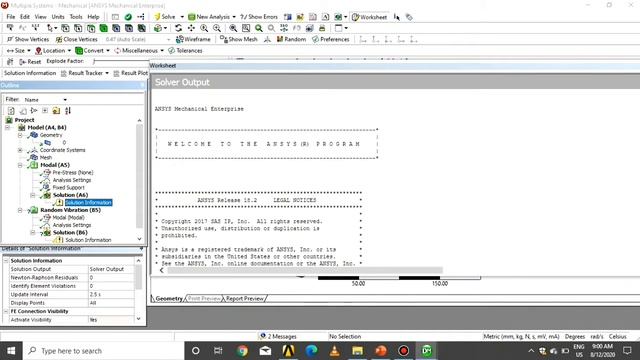Click the box zoom icon

coord(246,28)
